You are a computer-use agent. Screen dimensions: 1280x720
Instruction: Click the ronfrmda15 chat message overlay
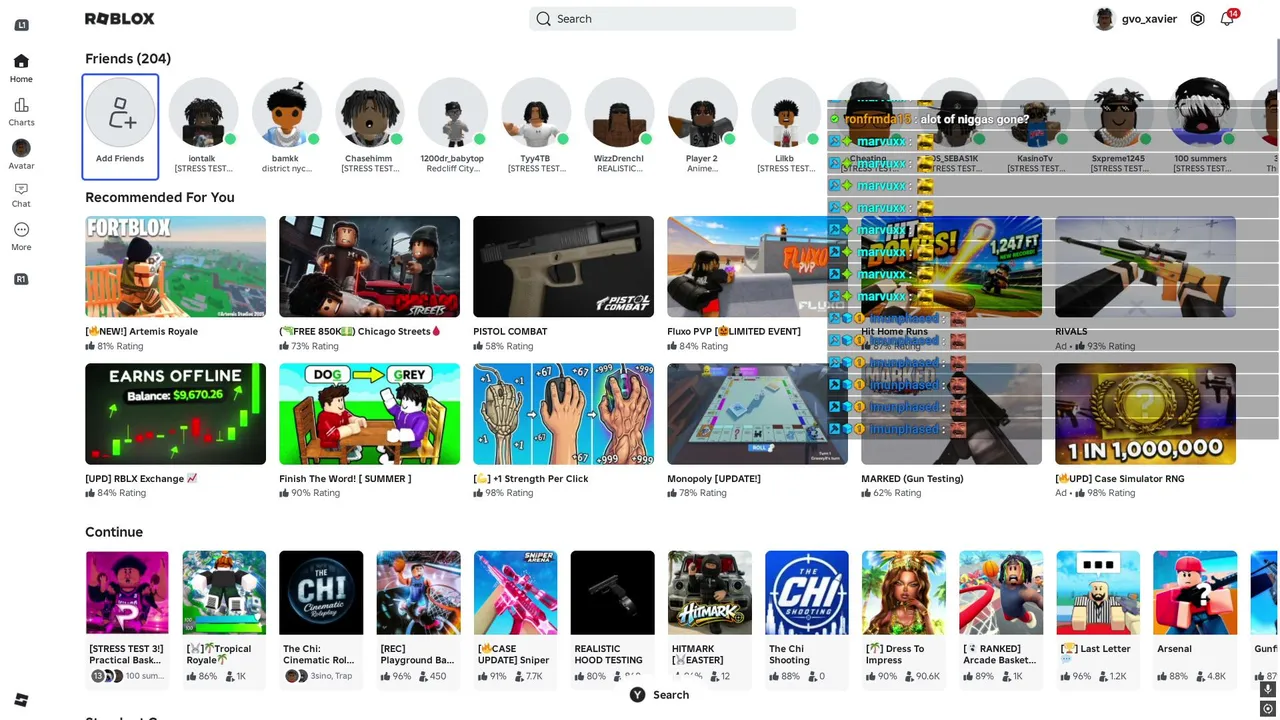click(930, 119)
